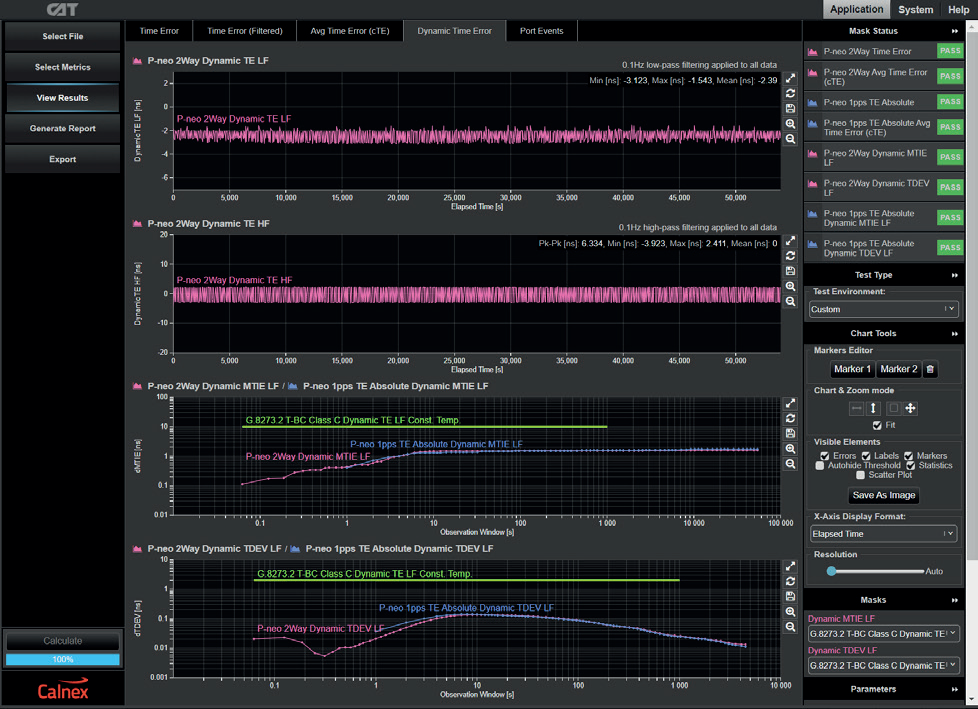
Task: Expand the Dynamic TE LF chart fullscreen
Action: [x=790, y=78]
